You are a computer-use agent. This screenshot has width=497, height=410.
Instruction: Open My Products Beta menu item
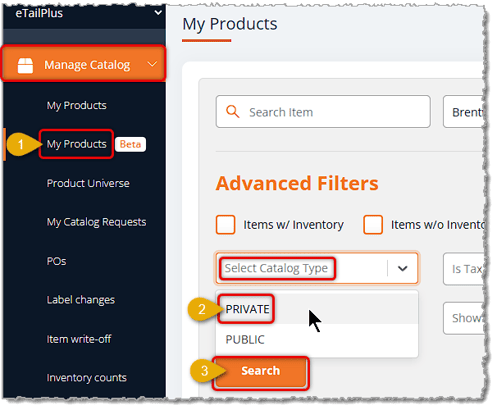coord(77,144)
